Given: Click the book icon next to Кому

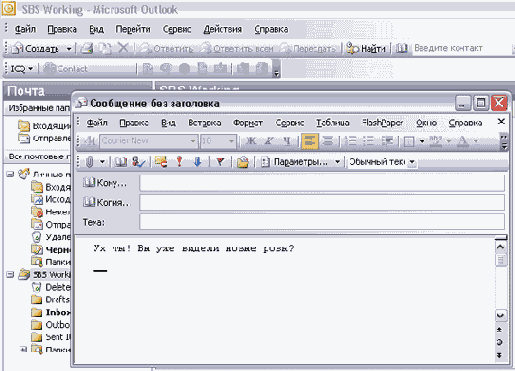Looking at the screenshot, I should [x=89, y=182].
